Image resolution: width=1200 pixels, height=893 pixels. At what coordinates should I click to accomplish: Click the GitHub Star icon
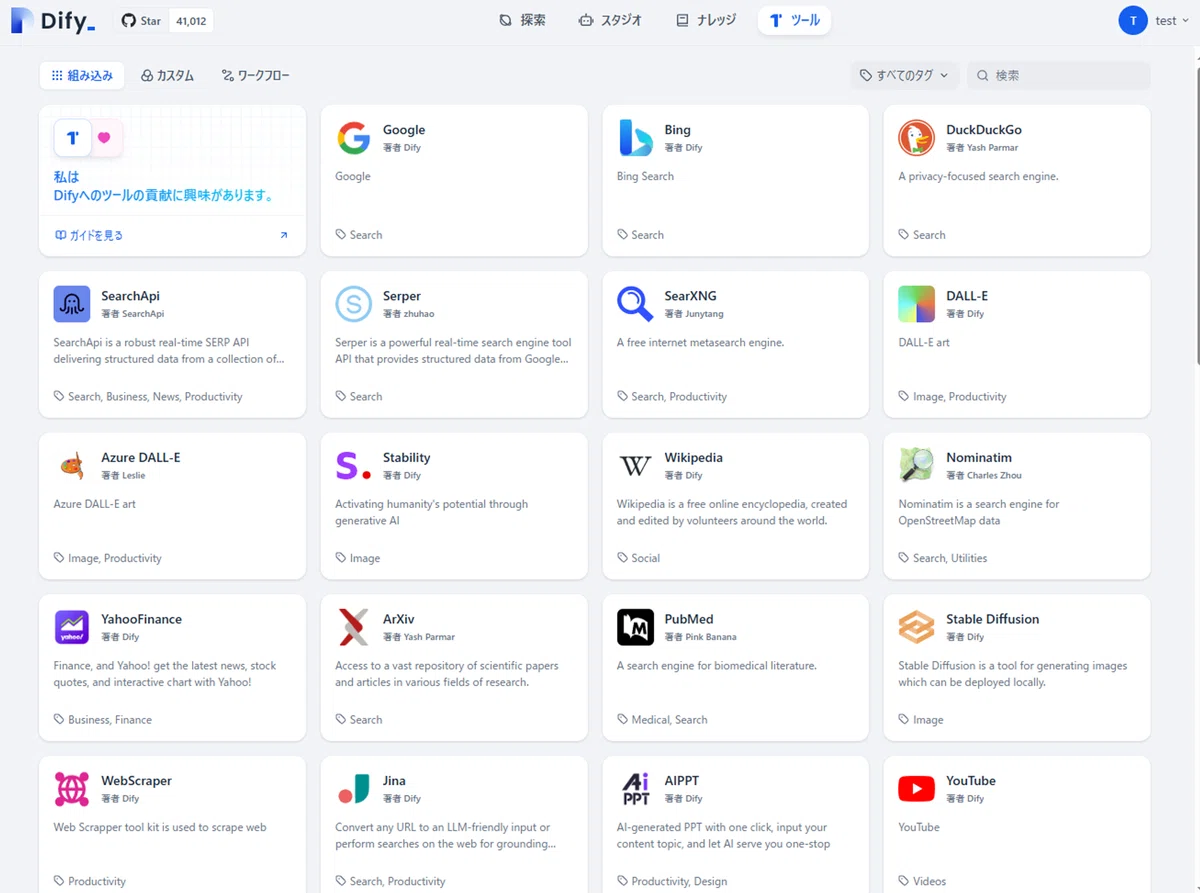pyautogui.click(x=128, y=21)
